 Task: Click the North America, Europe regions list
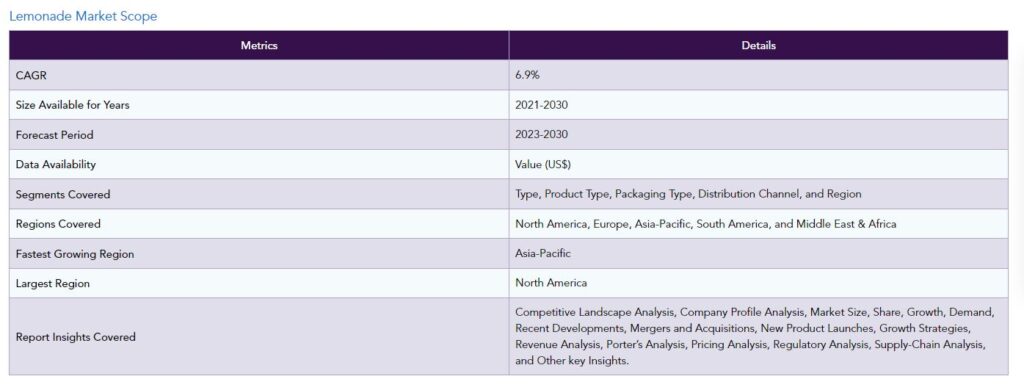[x=705, y=224]
